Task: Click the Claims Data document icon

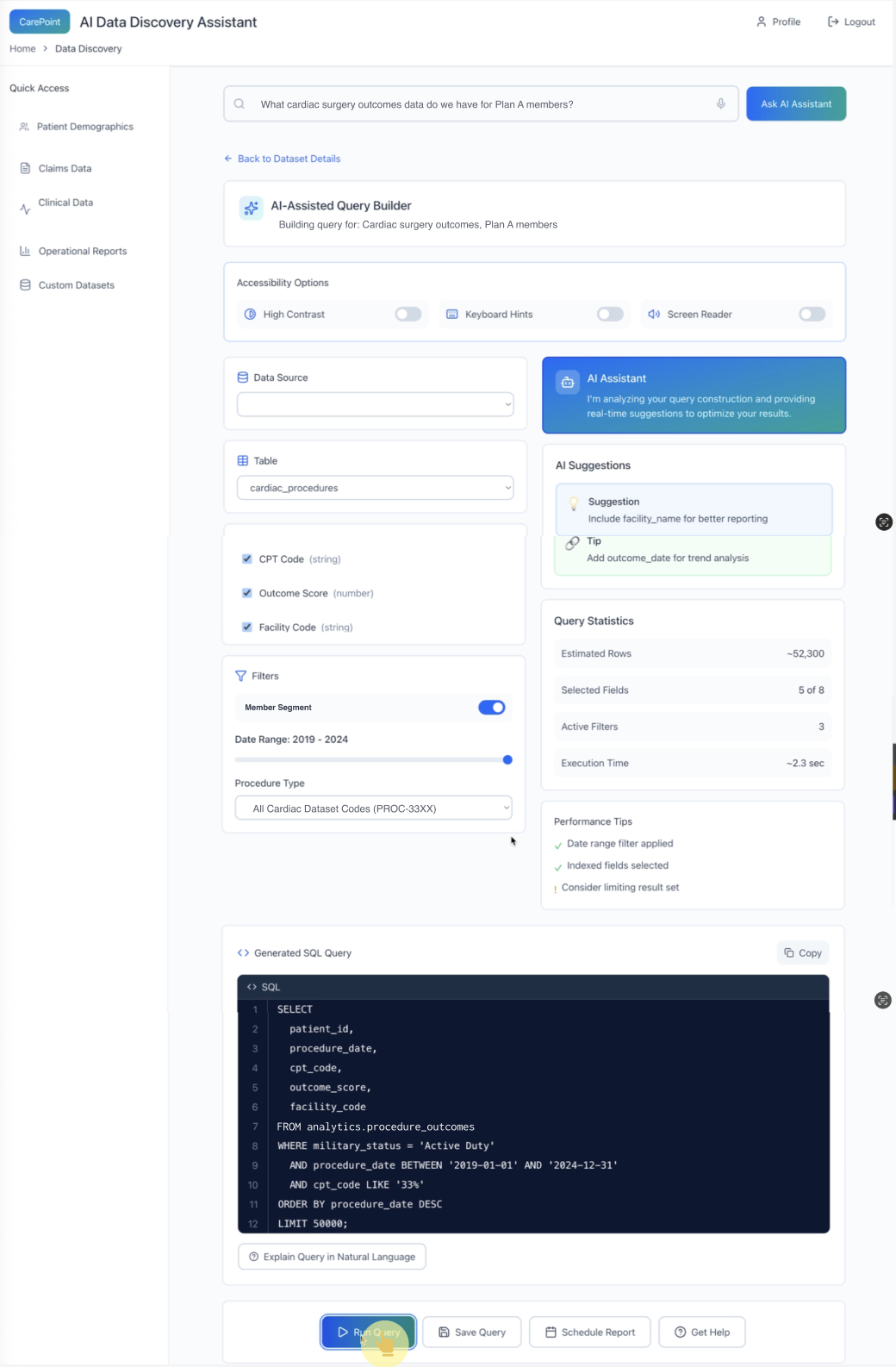Action: (x=25, y=168)
